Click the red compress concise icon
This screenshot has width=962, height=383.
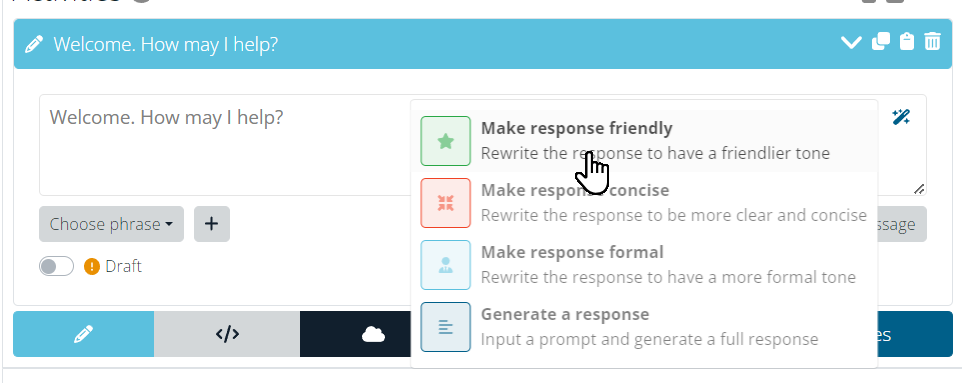pos(445,203)
